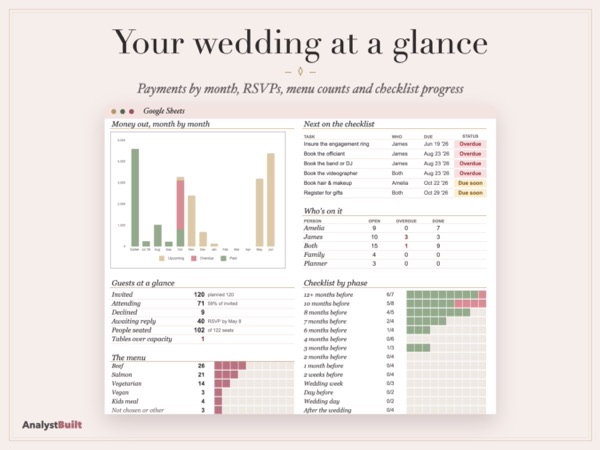
Task: Click the Overdue badge for 'Book the band or DJ'
Action: [470, 163]
